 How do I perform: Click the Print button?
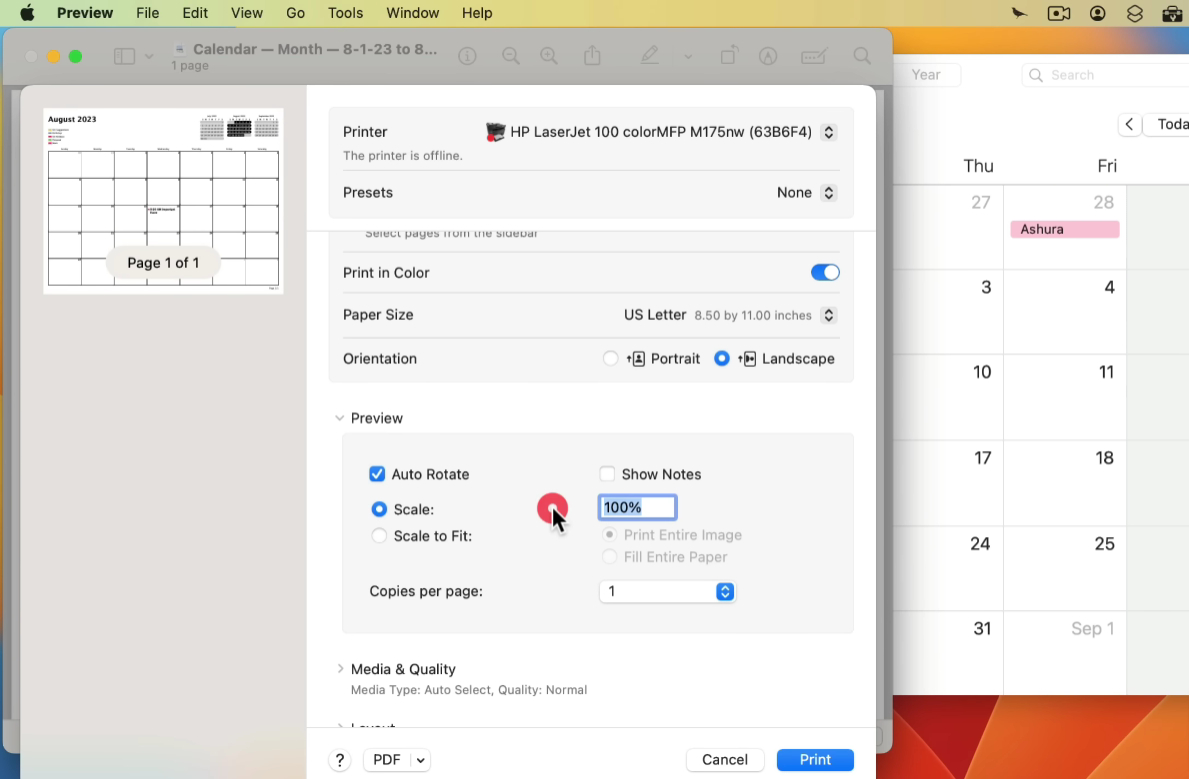[x=815, y=760]
